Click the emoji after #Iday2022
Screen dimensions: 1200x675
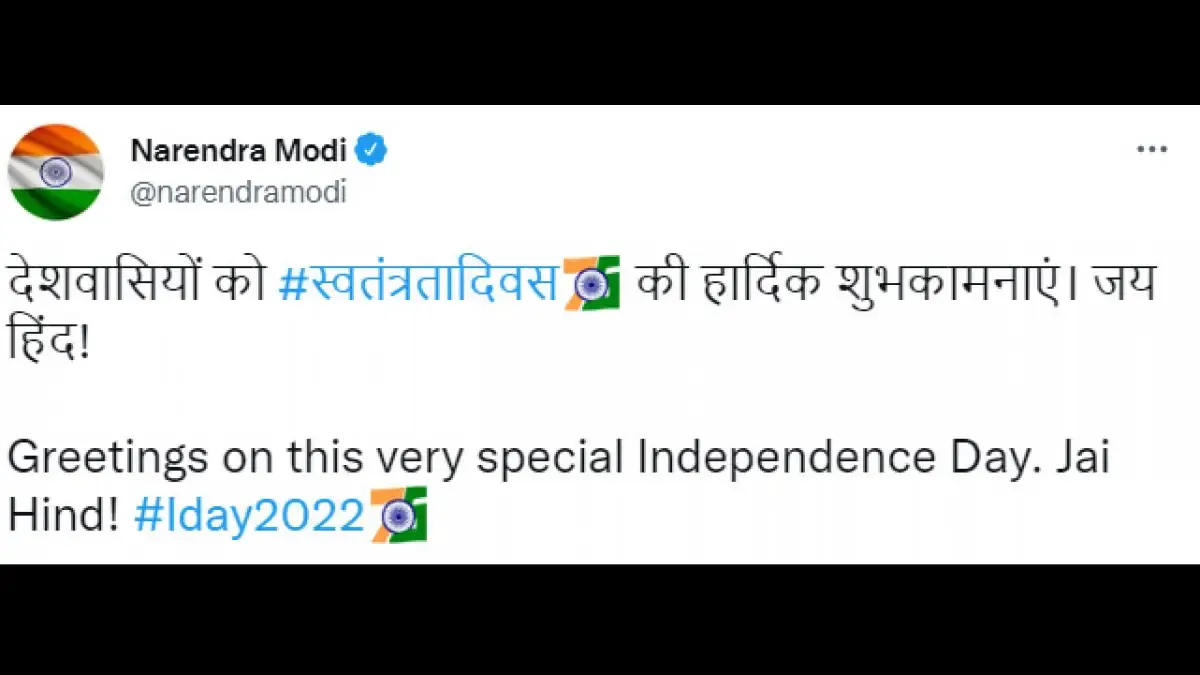click(x=399, y=515)
